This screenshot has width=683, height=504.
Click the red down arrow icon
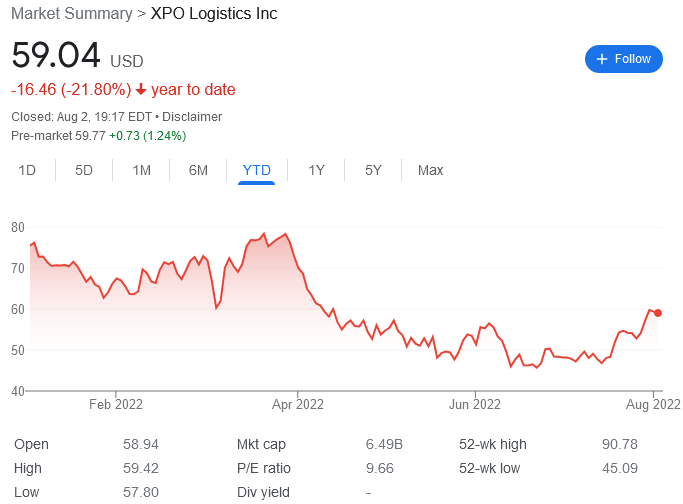click(141, 89)
